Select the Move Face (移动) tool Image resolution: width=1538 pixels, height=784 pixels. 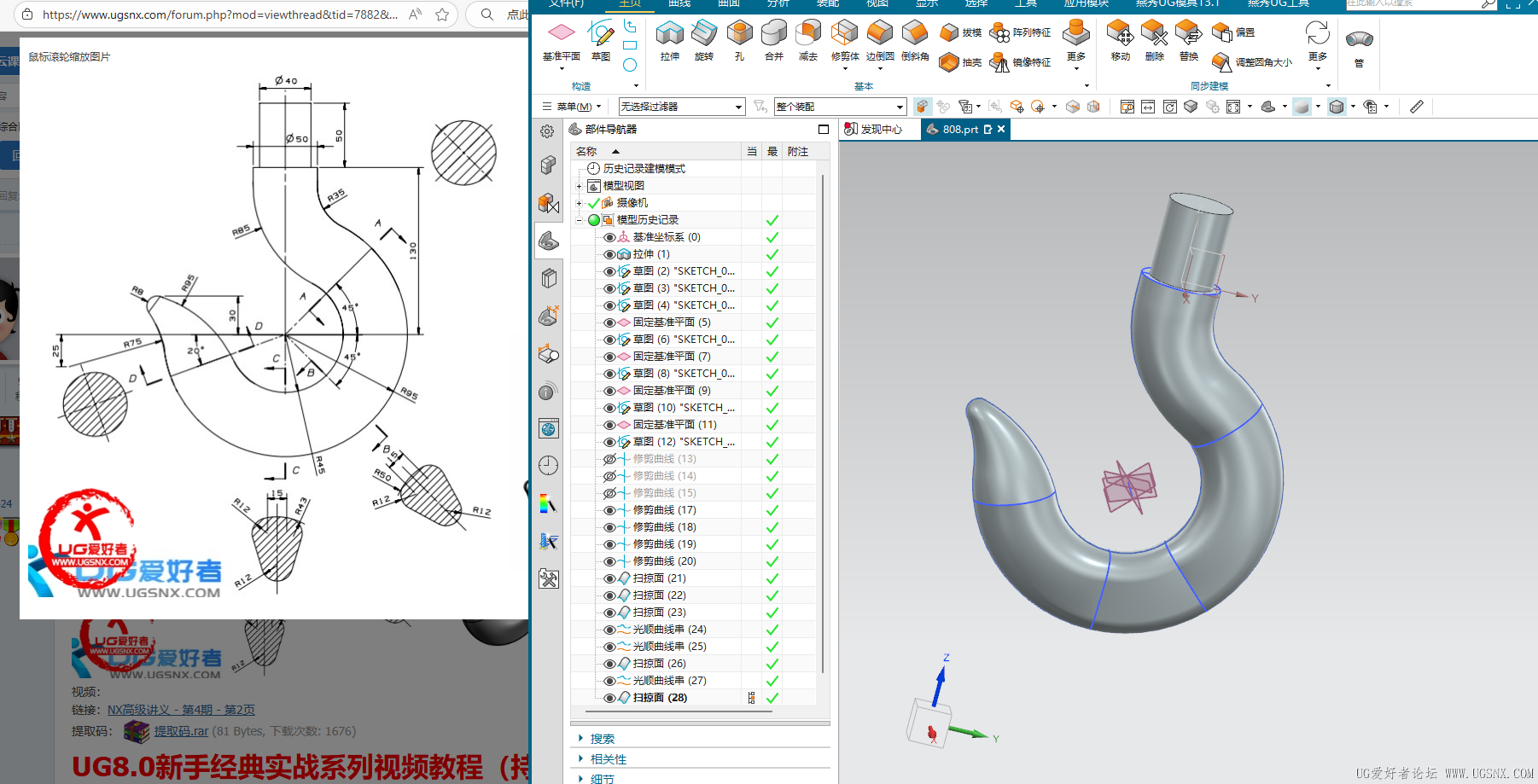[1120, 41]
